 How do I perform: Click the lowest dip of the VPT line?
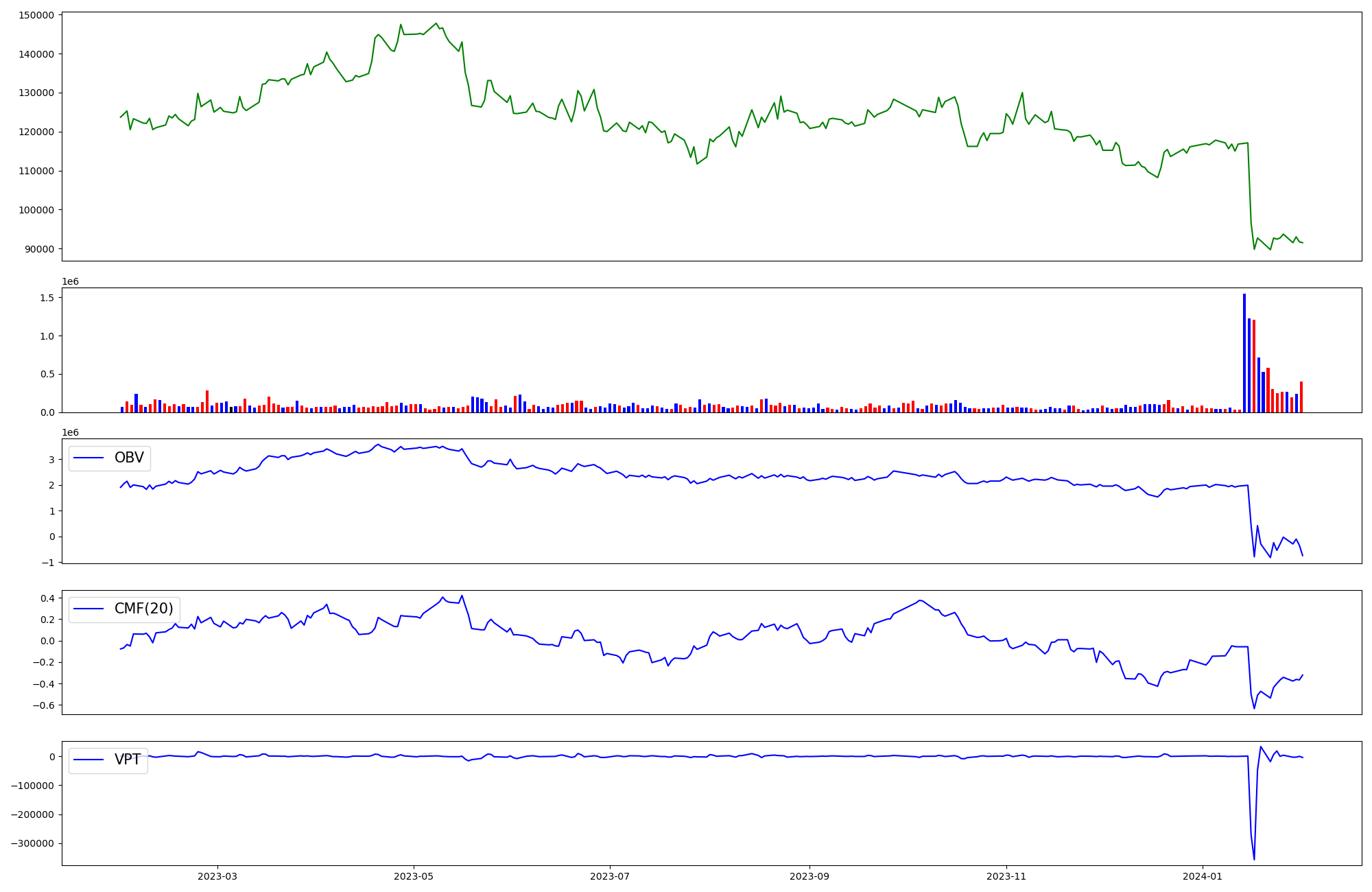click(x=1254, y=859)
